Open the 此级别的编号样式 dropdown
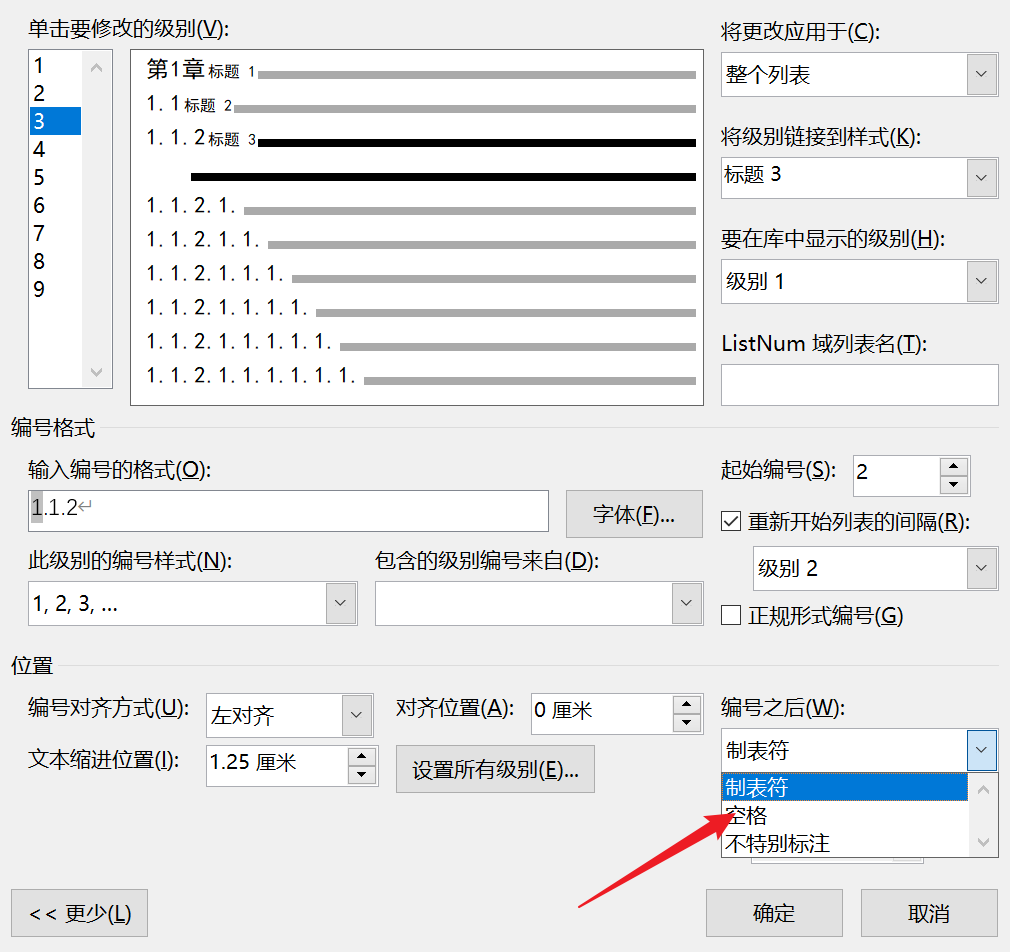1010x952 pixels. click(339, 603)
